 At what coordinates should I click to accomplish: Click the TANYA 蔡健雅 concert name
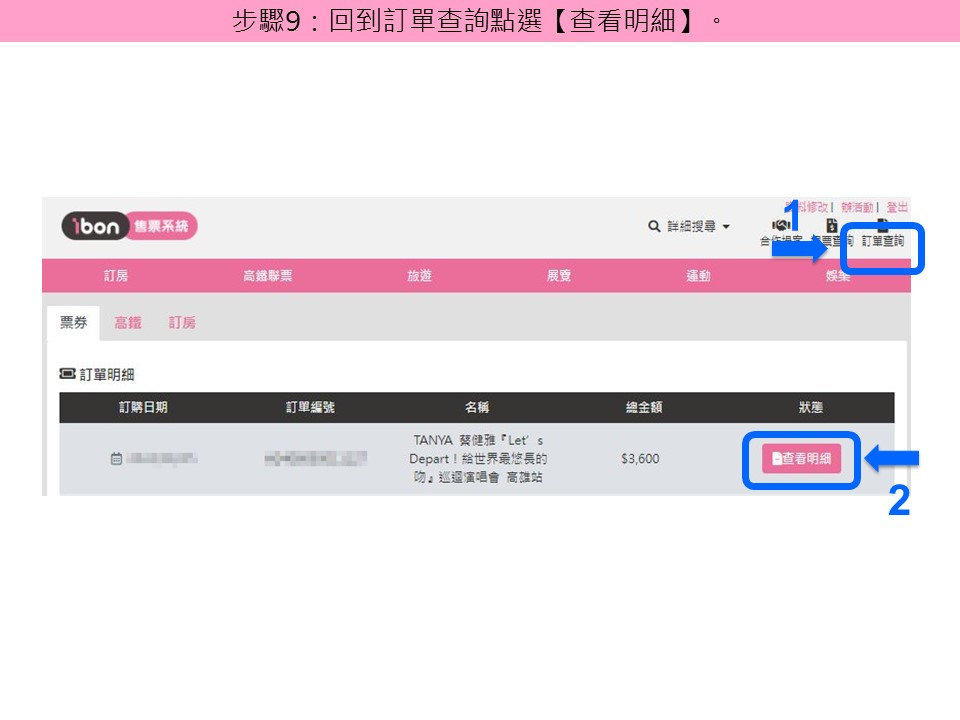click(478, 459)
